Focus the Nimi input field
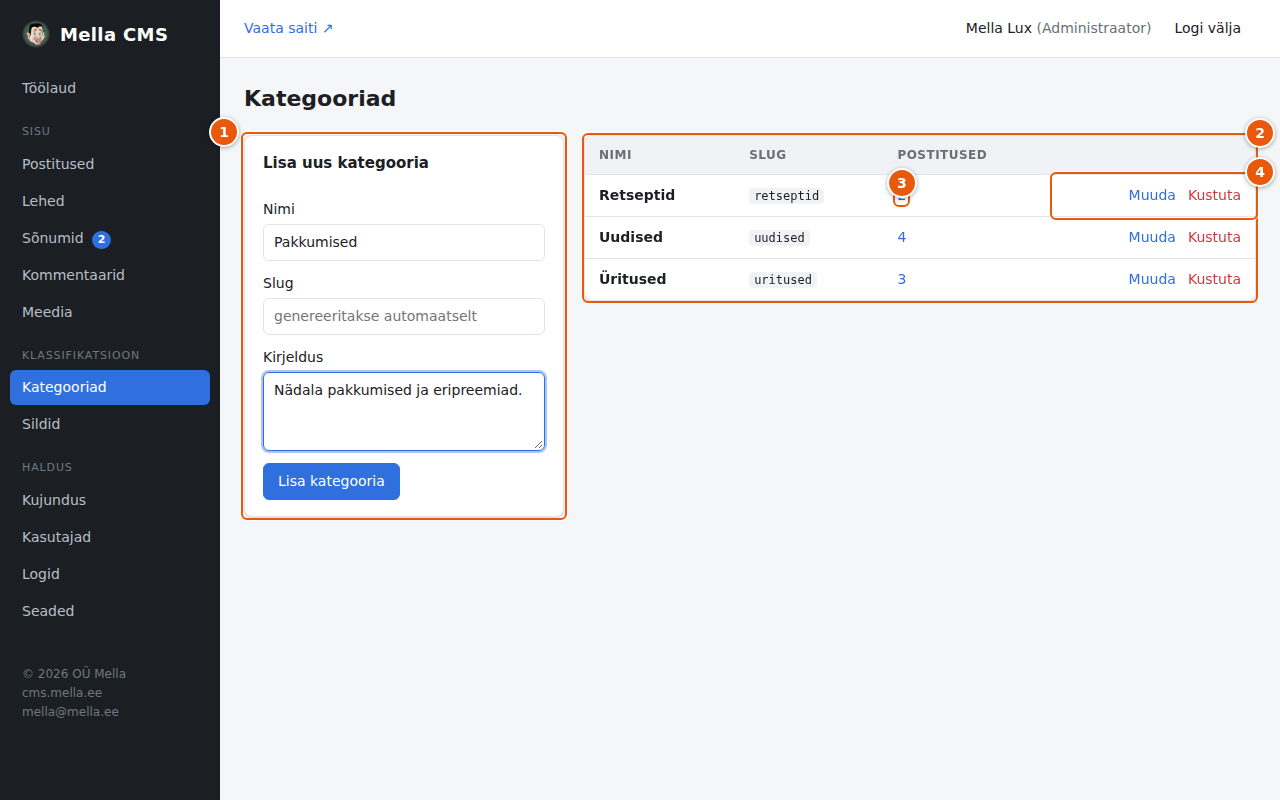This screenshot has height=800, width=1280. (404, 242)
